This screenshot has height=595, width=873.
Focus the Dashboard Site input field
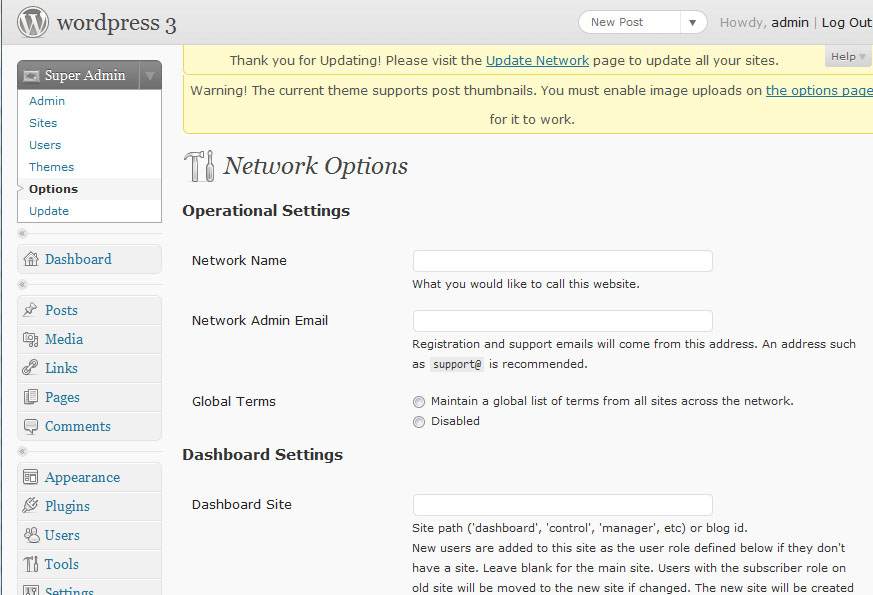[x=562, y=505]
